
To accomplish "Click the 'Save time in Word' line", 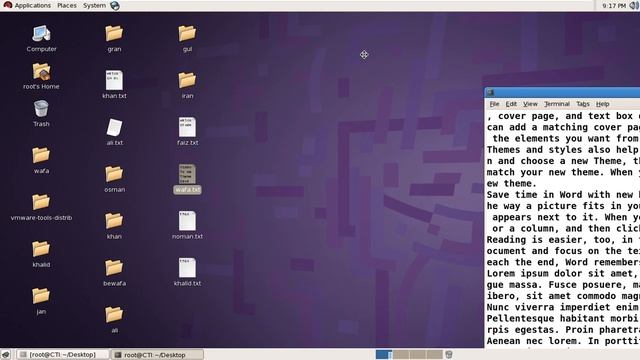I will pyautogui.click(x=563, y=195).
